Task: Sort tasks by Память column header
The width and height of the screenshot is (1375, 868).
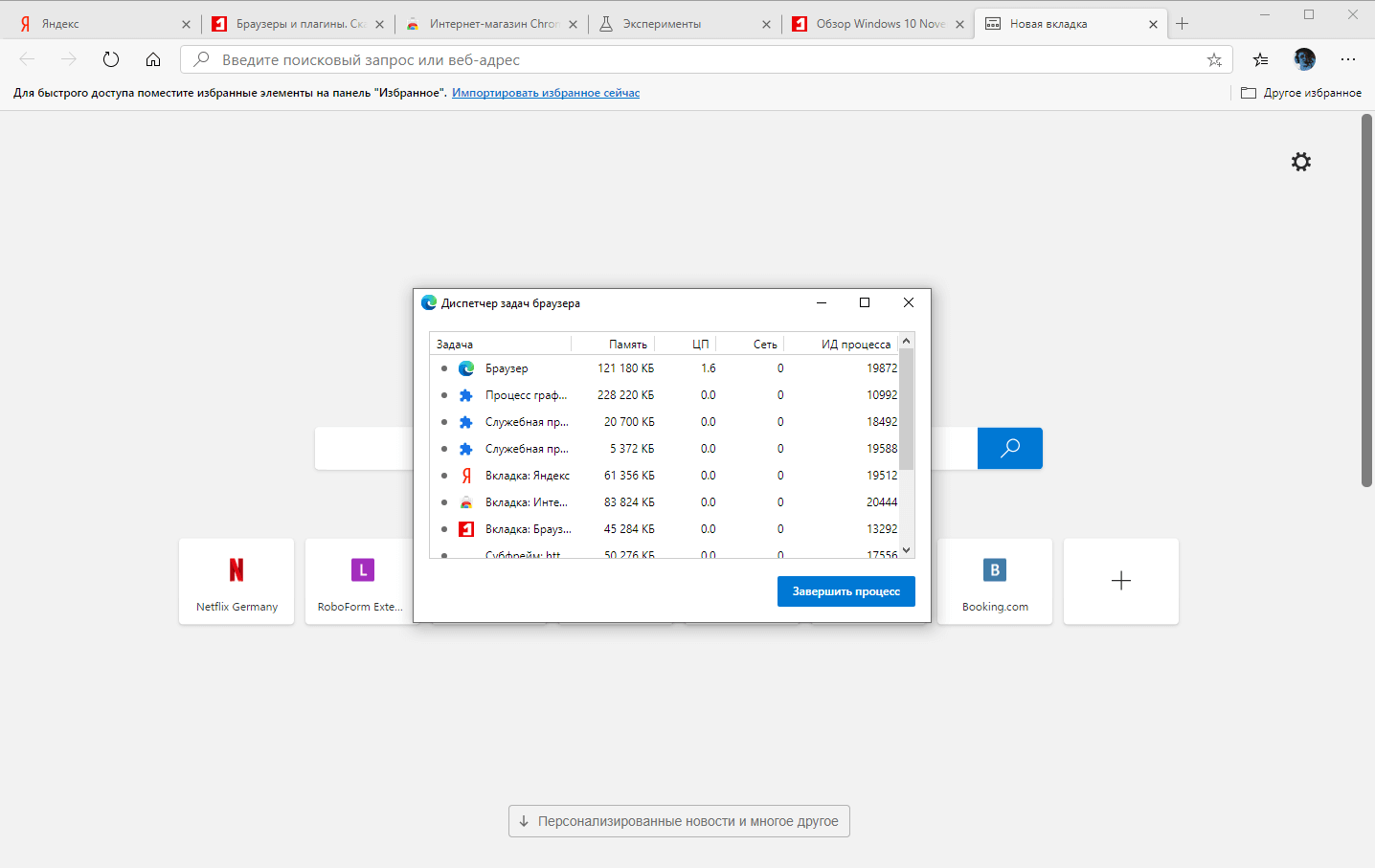Action: [x=614, y=344]
